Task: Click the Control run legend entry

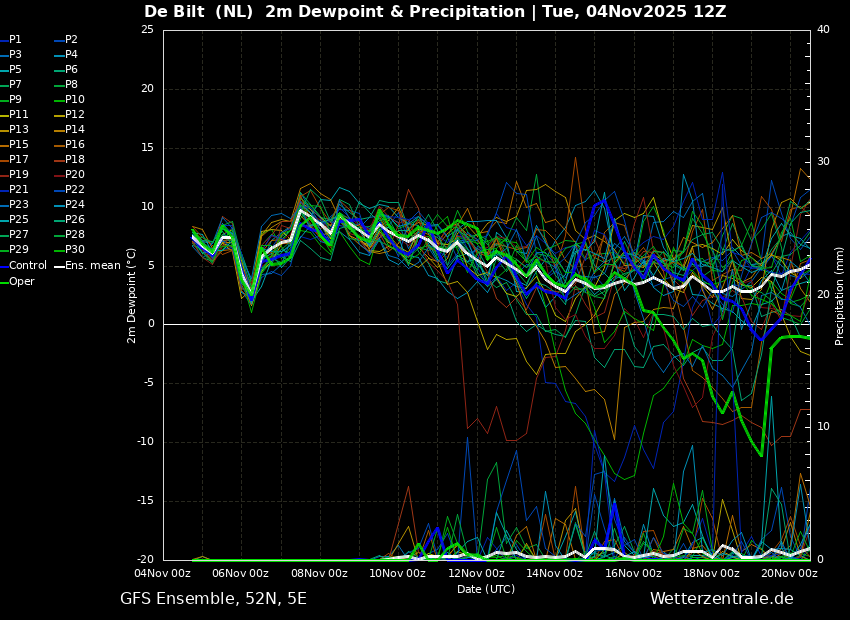Action: coord(27,266)
